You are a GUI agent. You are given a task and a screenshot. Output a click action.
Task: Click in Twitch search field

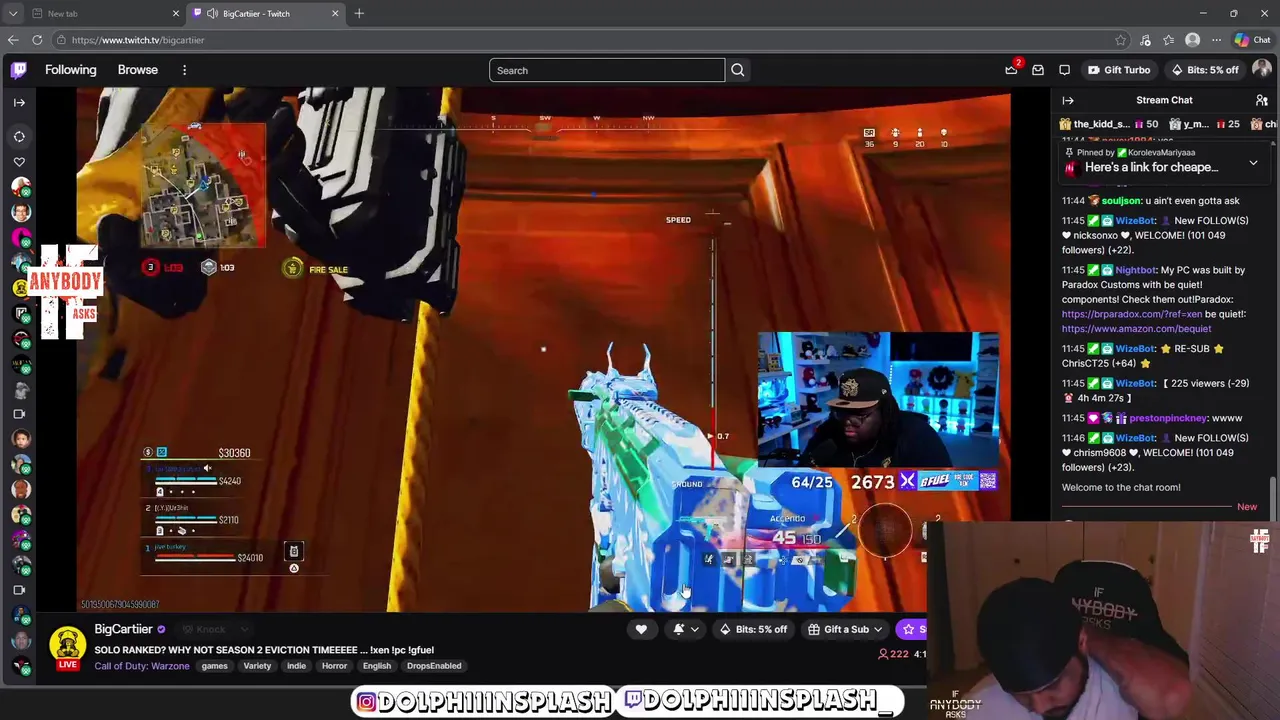(x=607, y=70)
